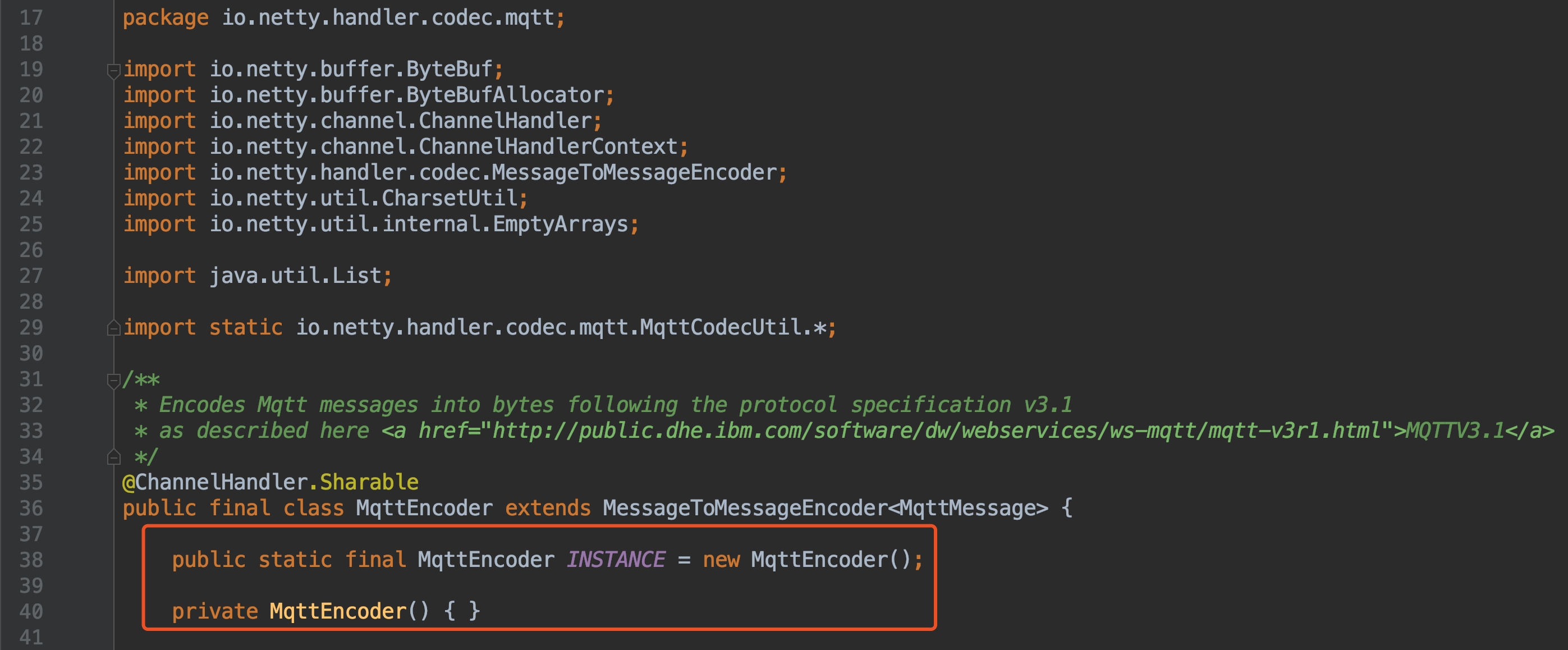The height and width of the screenshot is (650, 1568).
Task: Click the fold end marker on line 34
Action: coord(113,457)
